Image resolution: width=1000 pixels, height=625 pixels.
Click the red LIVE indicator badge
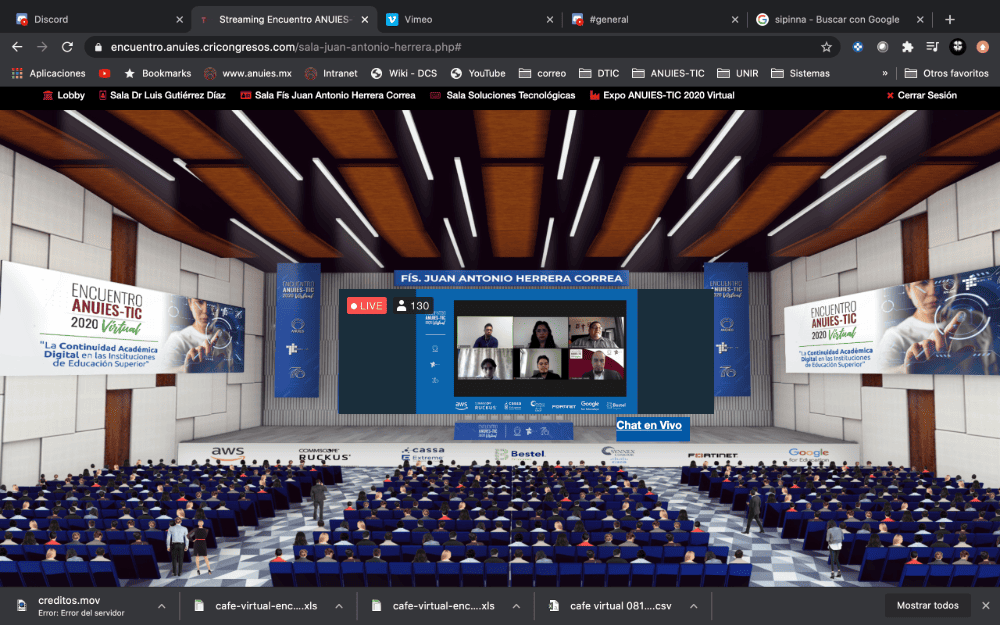pos(366,305)
